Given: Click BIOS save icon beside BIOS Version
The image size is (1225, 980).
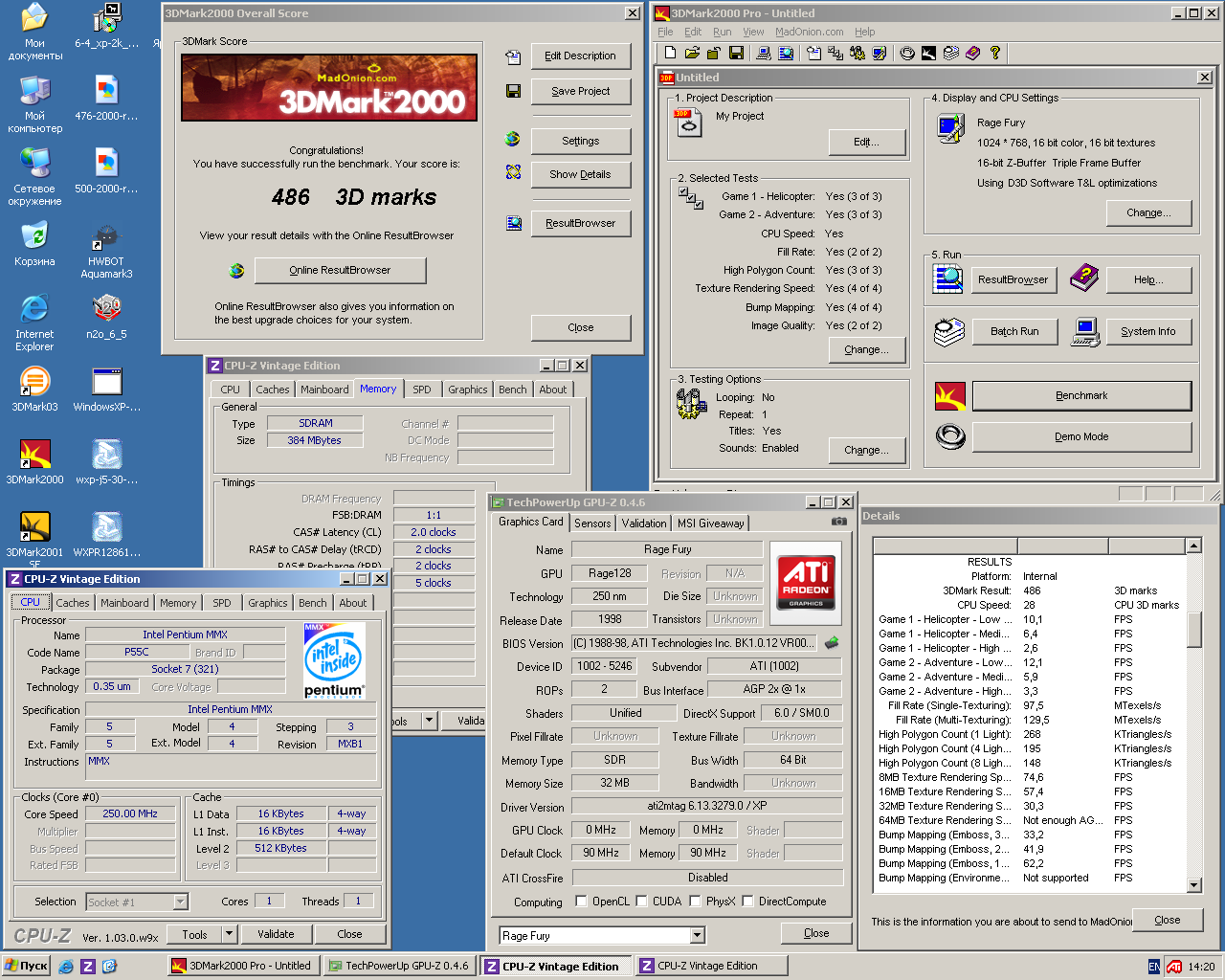Looking at the screenshot, I should coord(832,642).
